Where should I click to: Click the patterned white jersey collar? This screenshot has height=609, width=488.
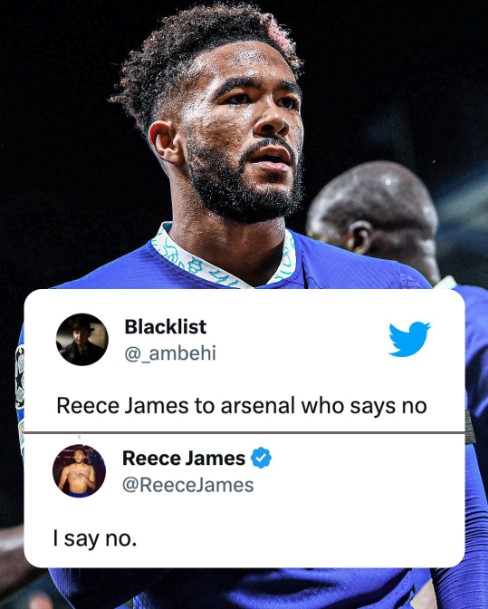point(223,258)
